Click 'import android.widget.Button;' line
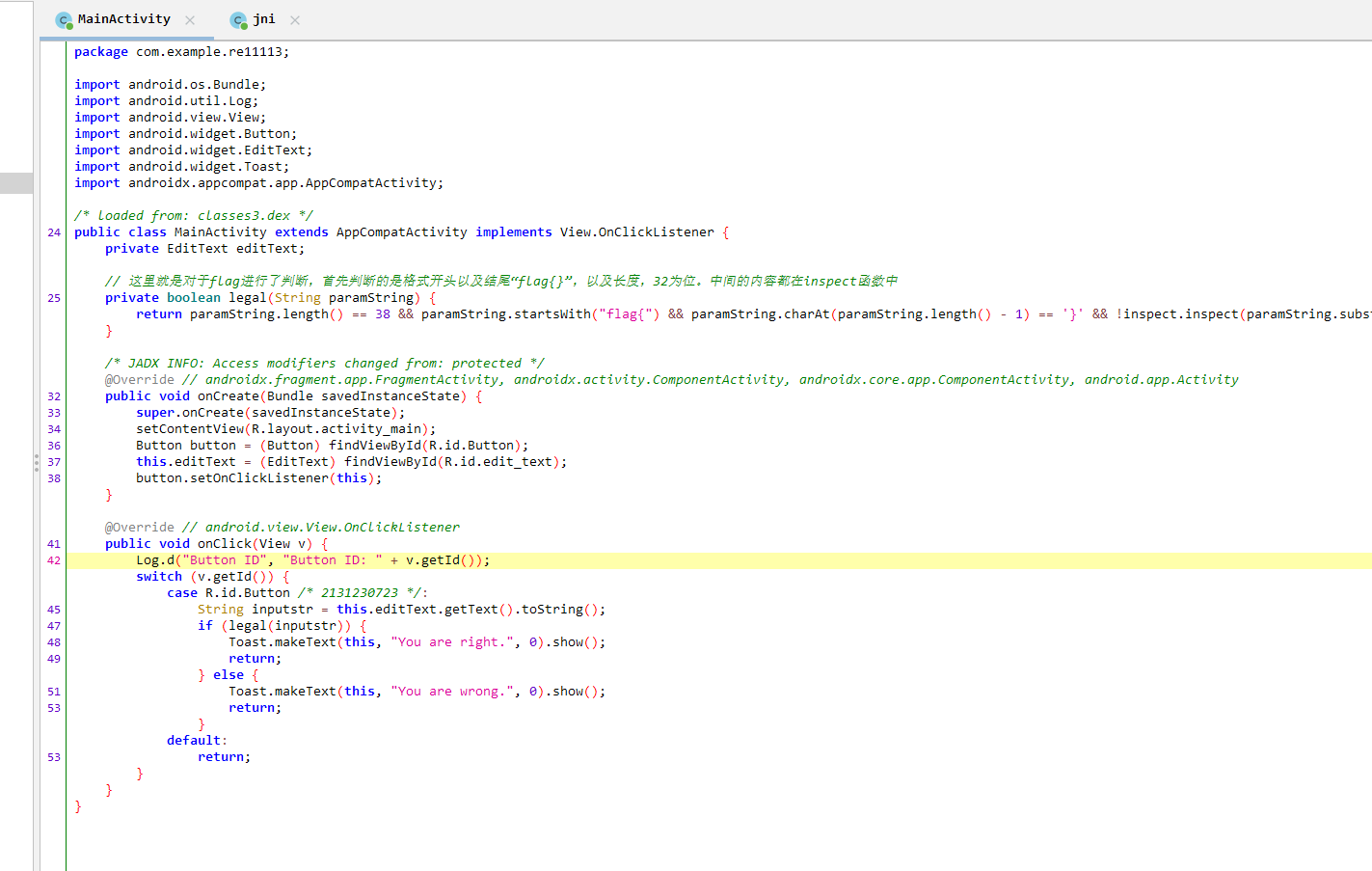 (x=185, y=134)
